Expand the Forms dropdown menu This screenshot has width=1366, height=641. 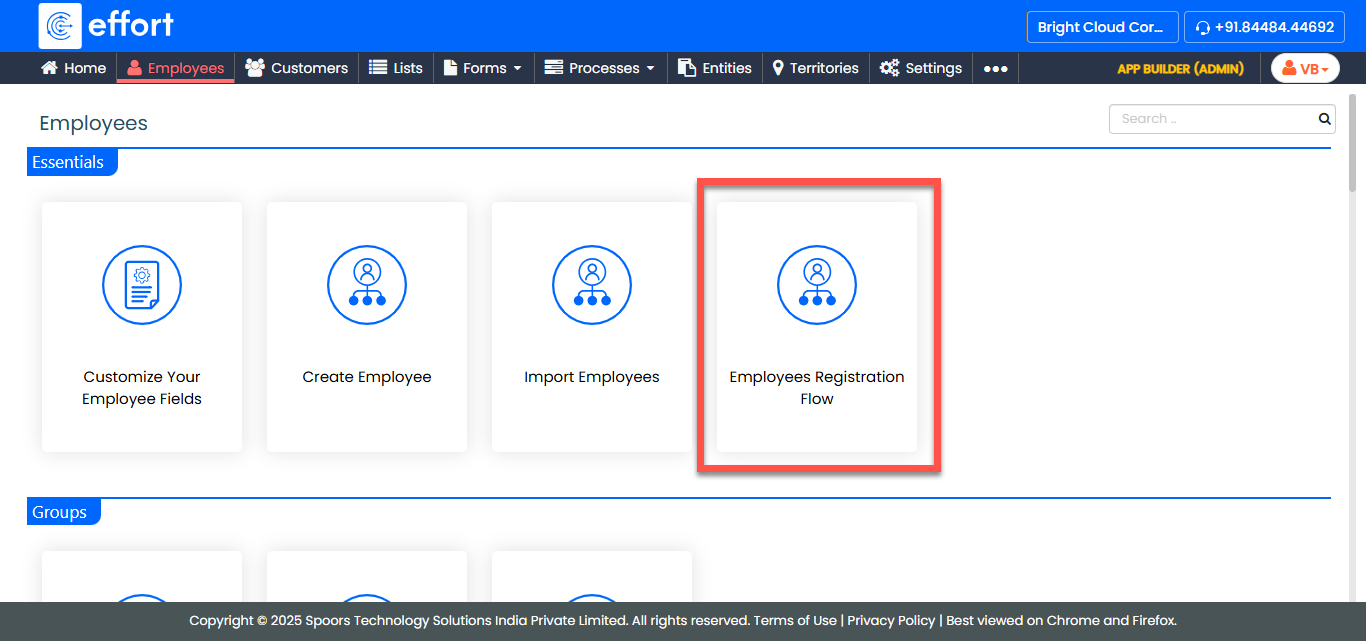pyautogui.click(x=483, y=68)
